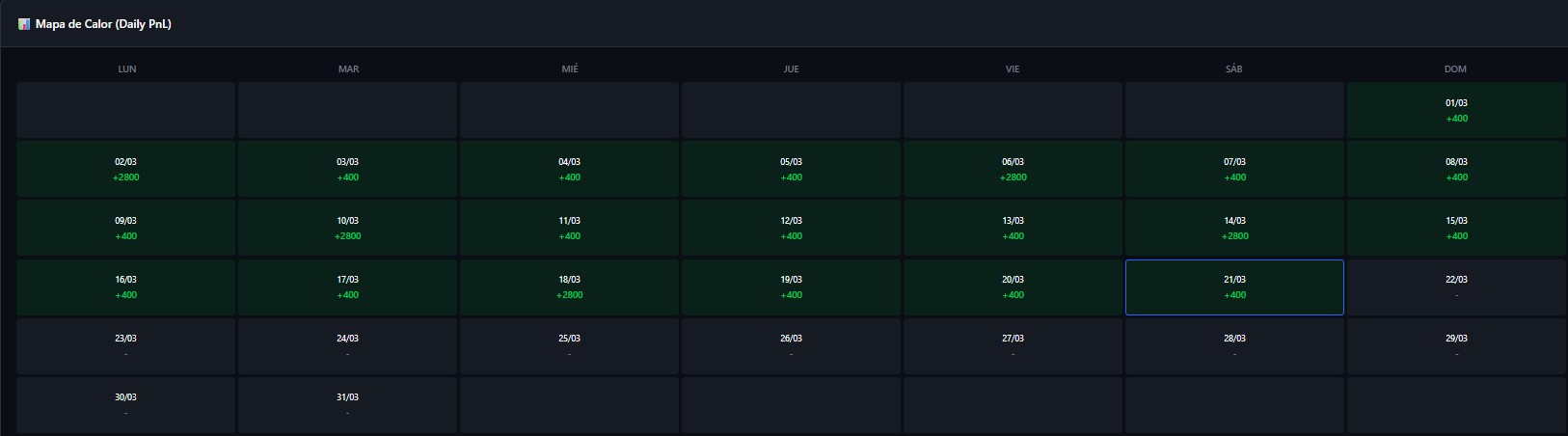Select the 04/03 Wednesday cell
Screen dimensions: 1568x436
[x=569, y=169]
